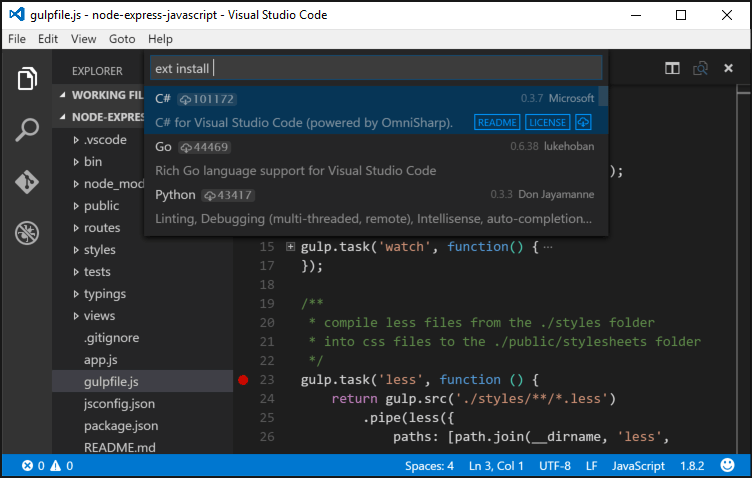This screenshot has height=478, width=752.
Task: Toggle the breakpoint on line 23
Action: pyautogui.click(x=243, y=380)
